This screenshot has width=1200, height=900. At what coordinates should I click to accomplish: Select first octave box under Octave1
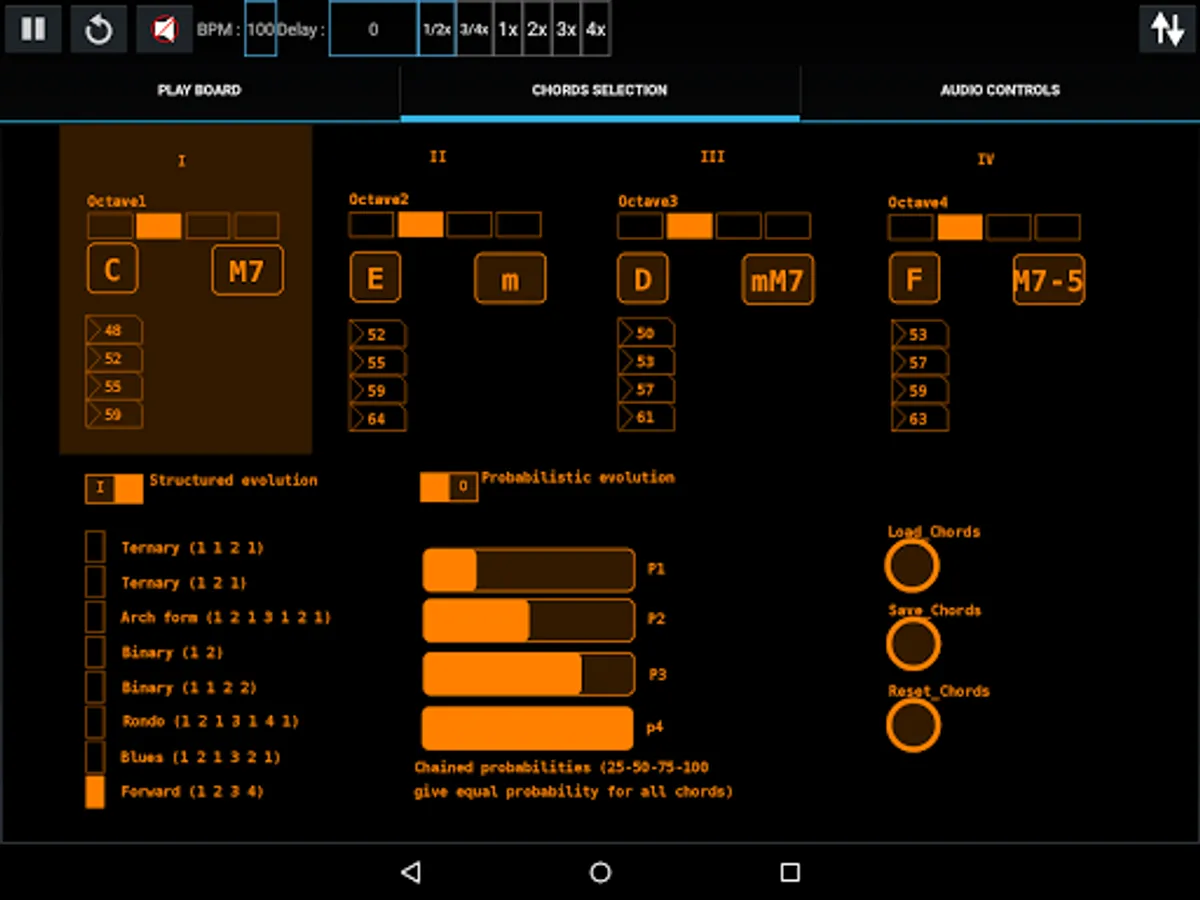point(110,226)
